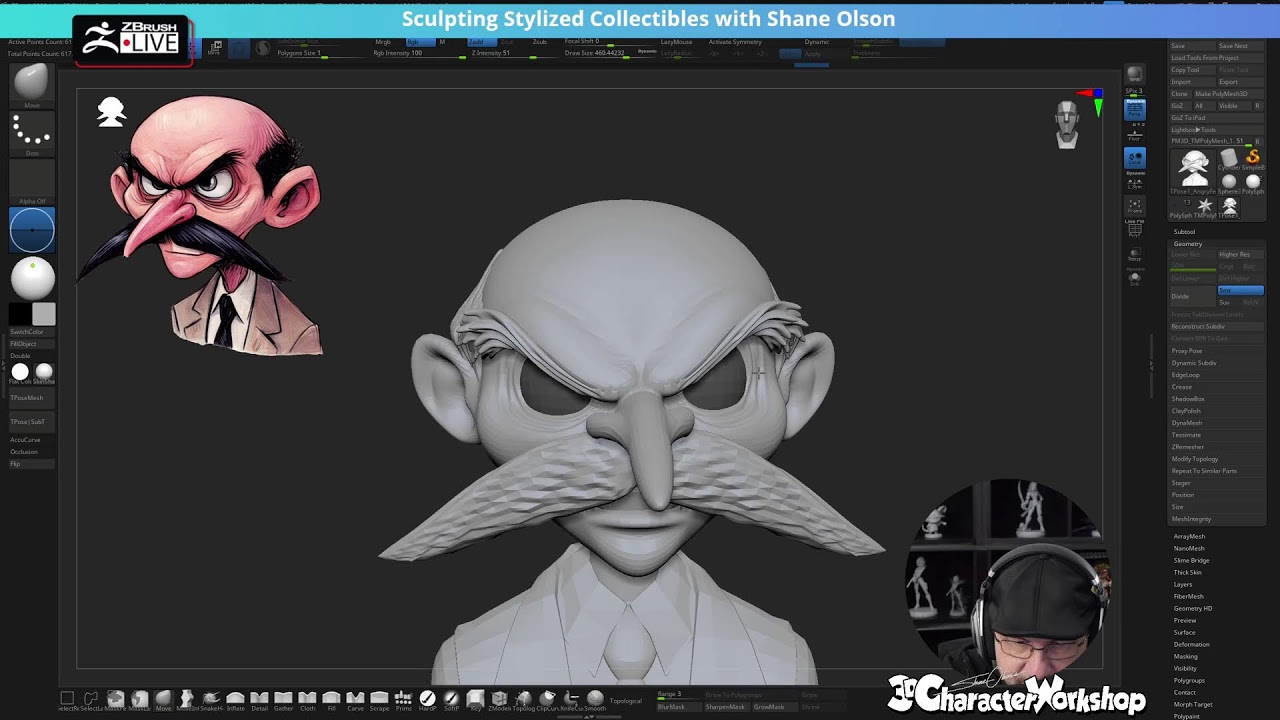1280x720 pixels.
Task: Toggle PolyF line fill display
Action: tap(1134, 231)
